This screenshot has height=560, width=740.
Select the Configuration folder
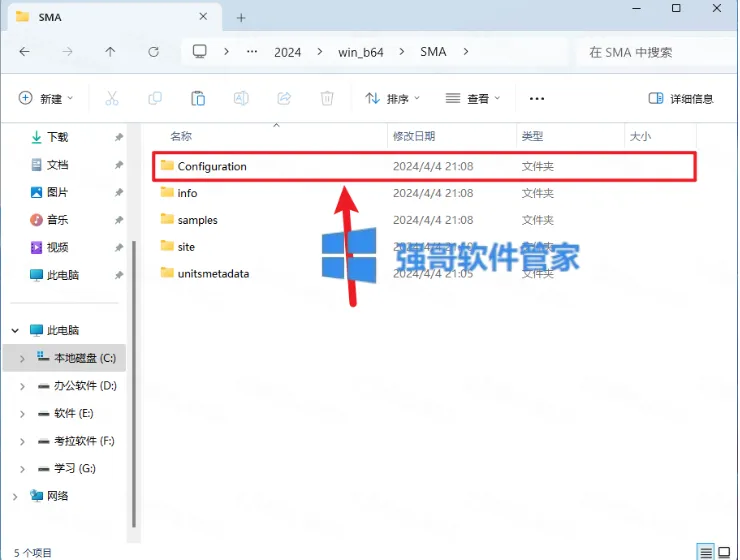point(424,166)
